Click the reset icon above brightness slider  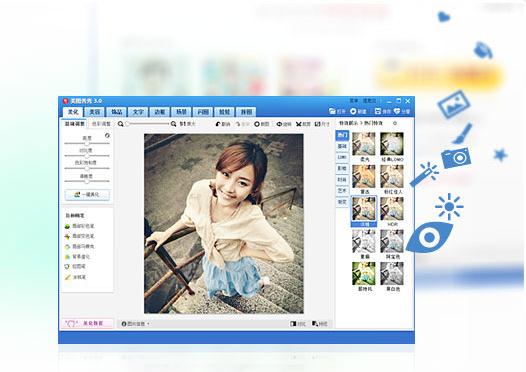click(107, 136)
